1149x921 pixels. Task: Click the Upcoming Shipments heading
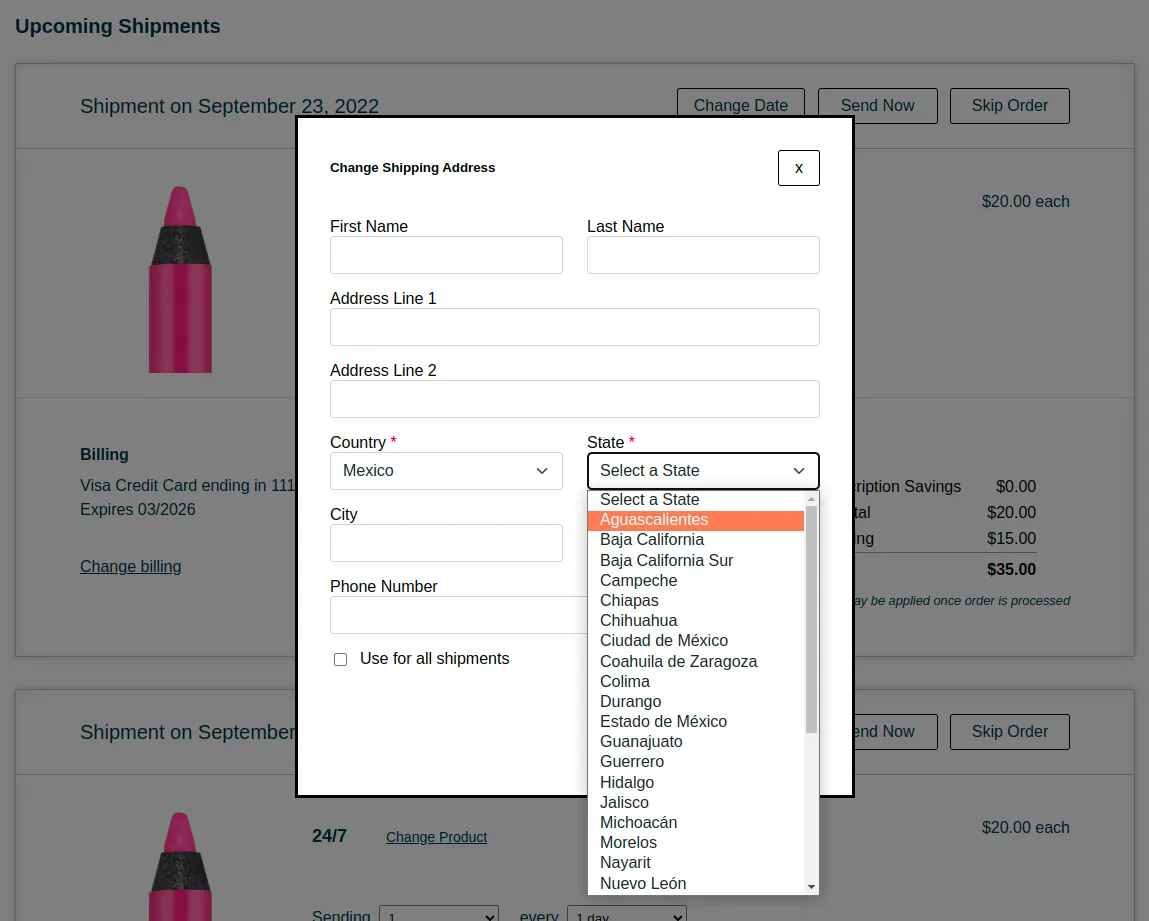click(x=117, y=26)
